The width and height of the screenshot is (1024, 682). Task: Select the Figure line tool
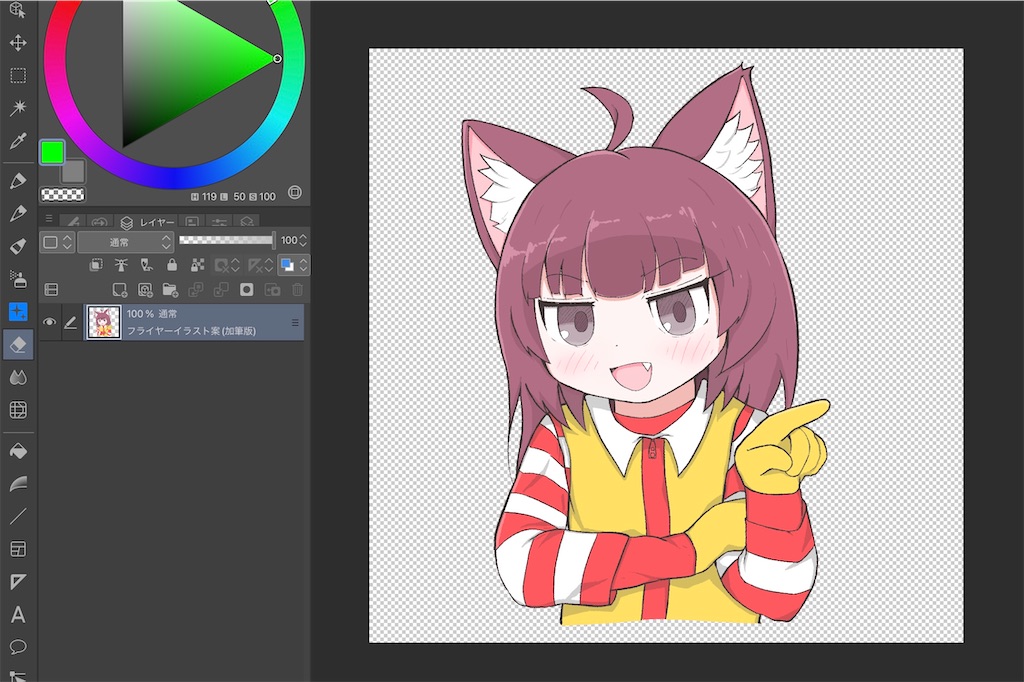point(18,516)
